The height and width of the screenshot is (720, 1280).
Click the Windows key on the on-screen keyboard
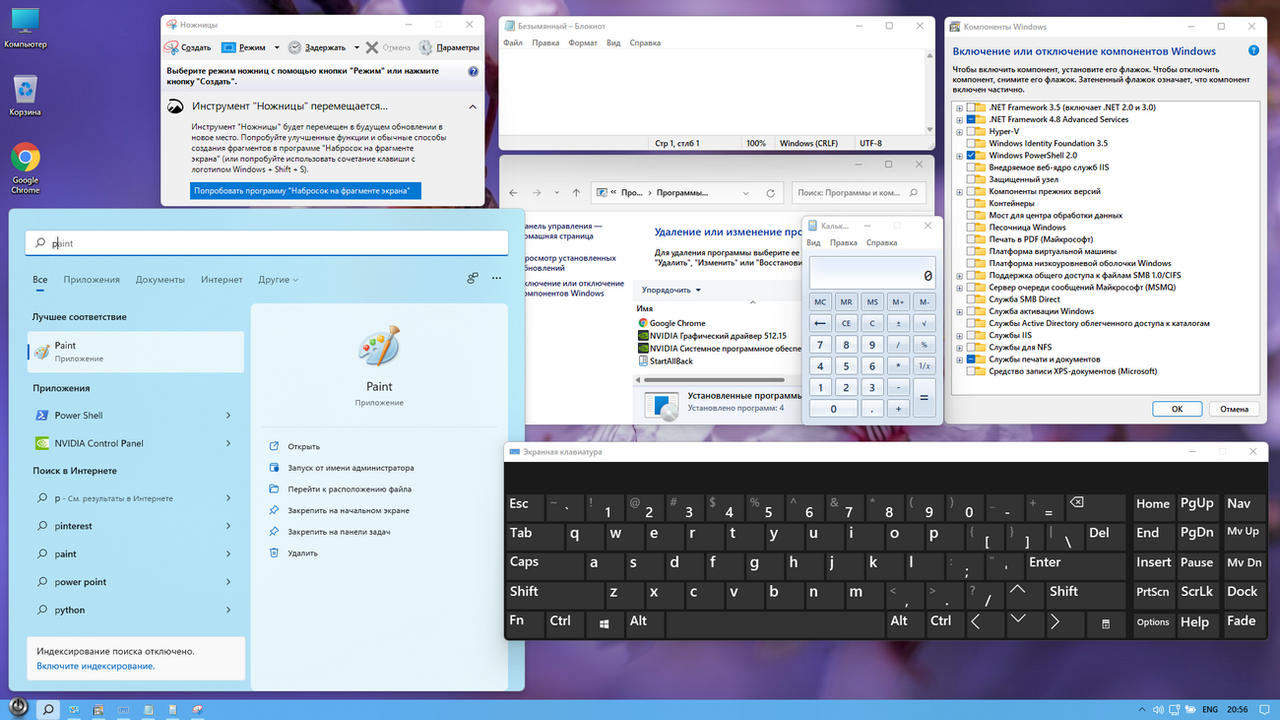coord(604,622)
